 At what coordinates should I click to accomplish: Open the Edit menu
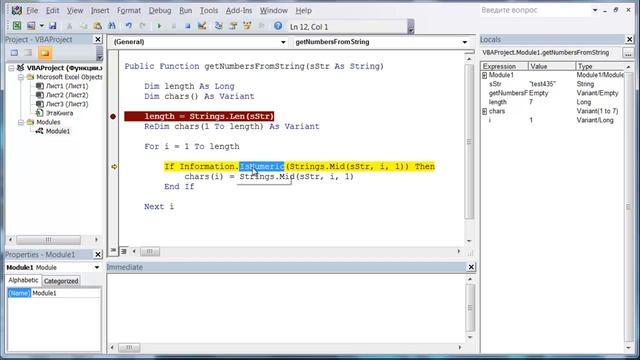pos(52,11)
